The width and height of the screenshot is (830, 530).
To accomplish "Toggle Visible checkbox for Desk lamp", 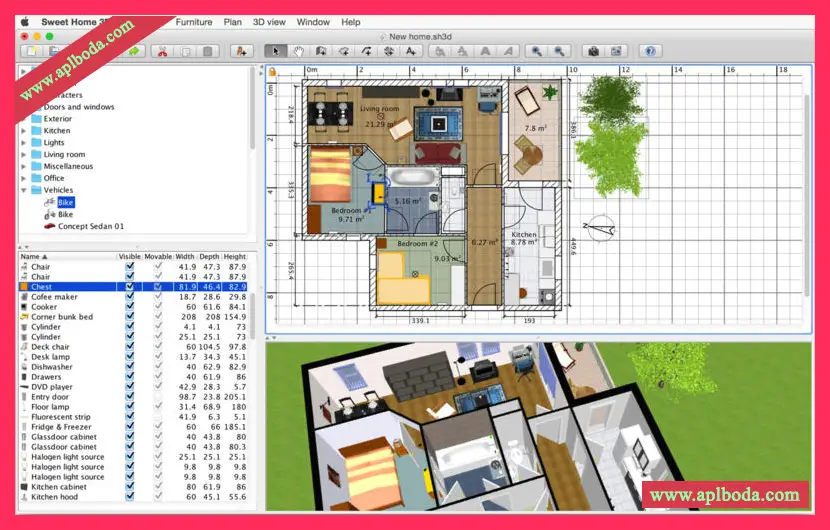I will tap(130, 357).
